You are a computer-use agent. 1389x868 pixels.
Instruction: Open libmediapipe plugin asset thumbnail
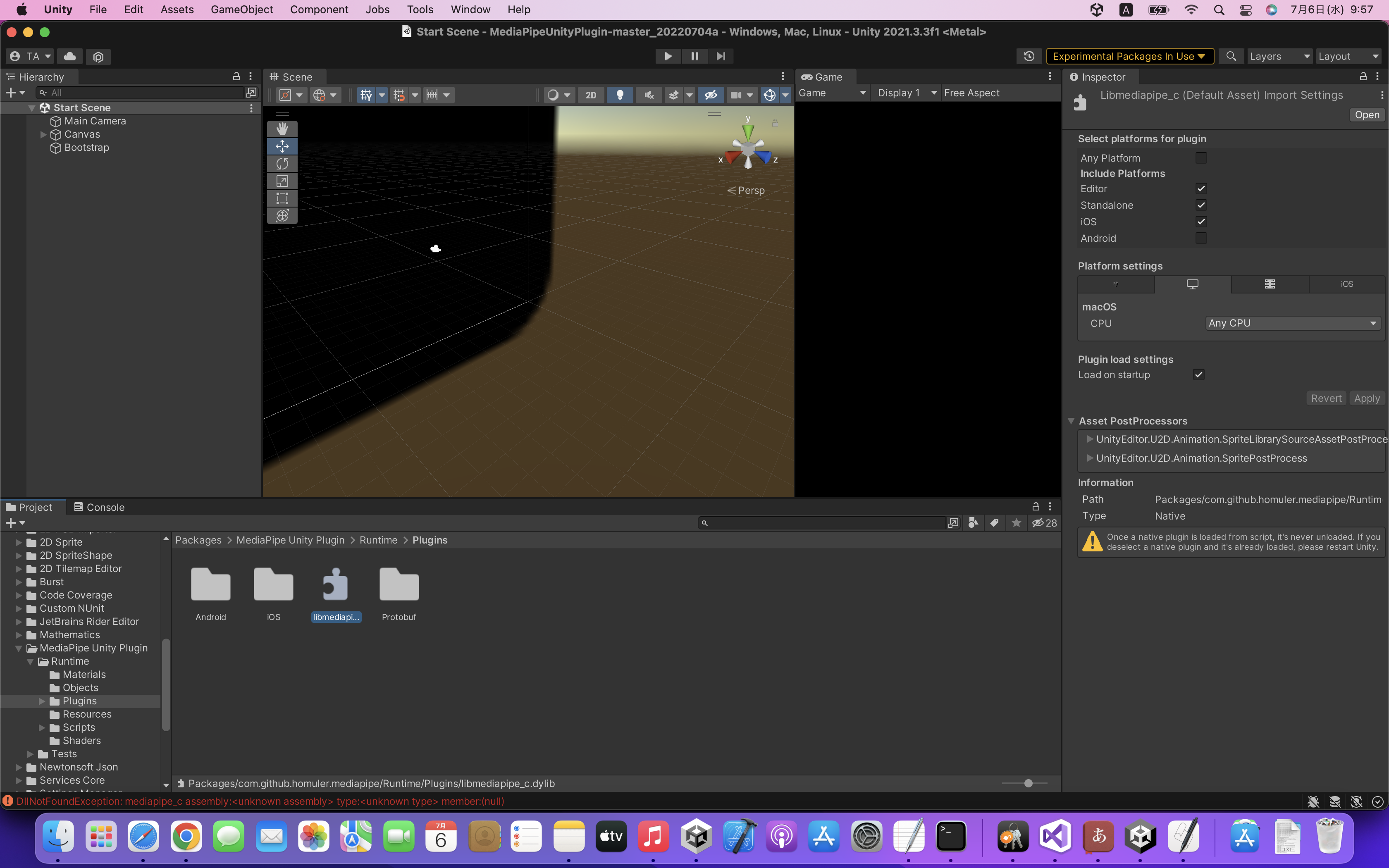click(x=336, y=586)
